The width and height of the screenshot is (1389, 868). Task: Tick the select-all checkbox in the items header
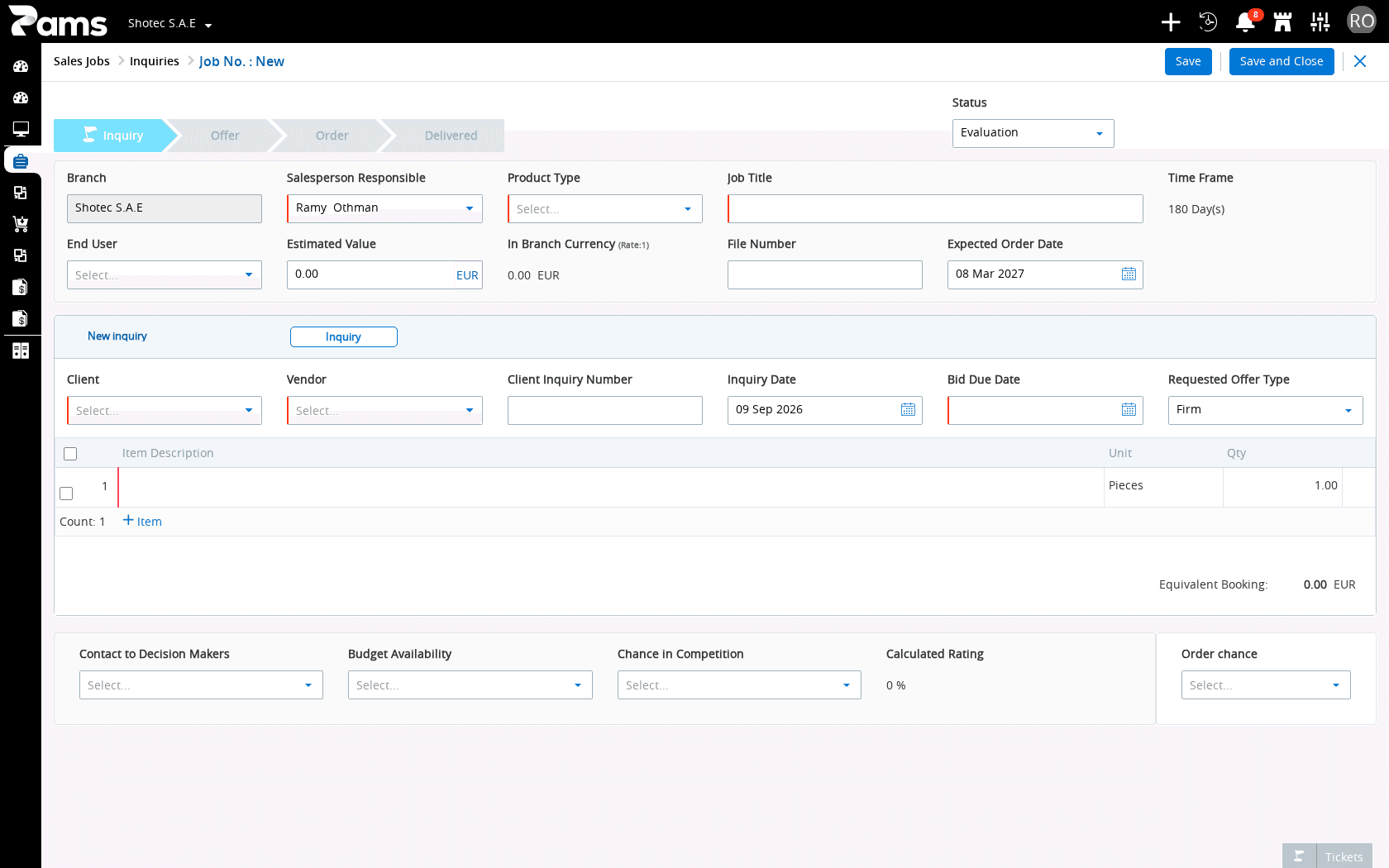click(70, 454)
